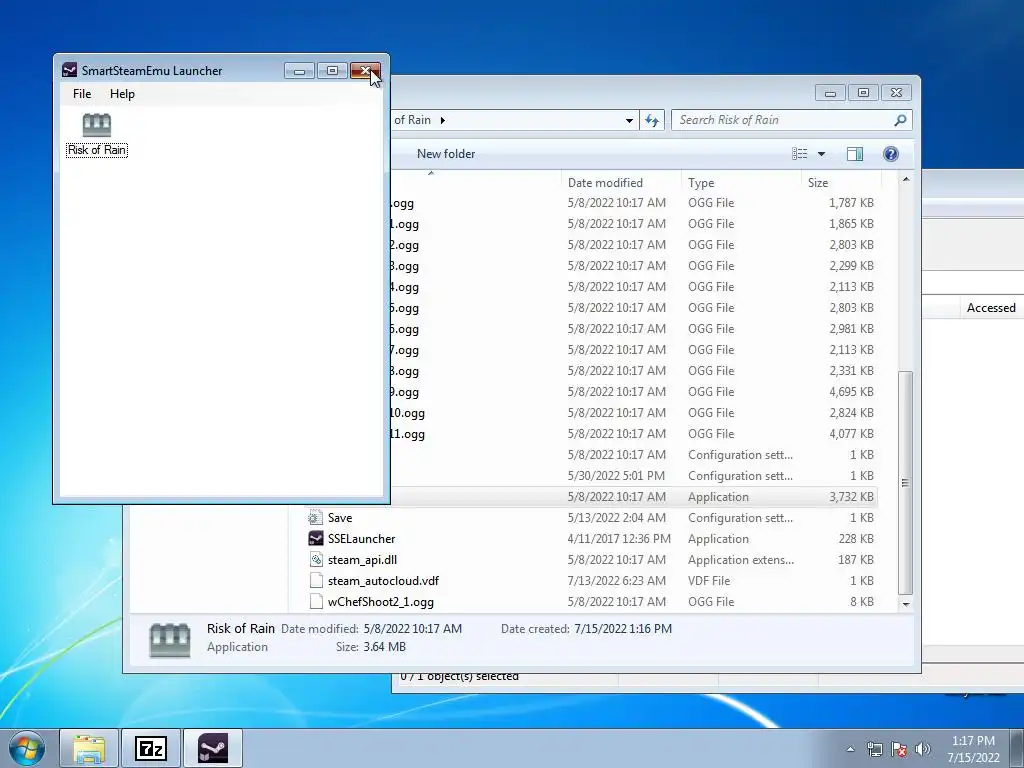Open the view options dropdown arrow
This screenshot has height=768, width=1024.
click(822, 154)
